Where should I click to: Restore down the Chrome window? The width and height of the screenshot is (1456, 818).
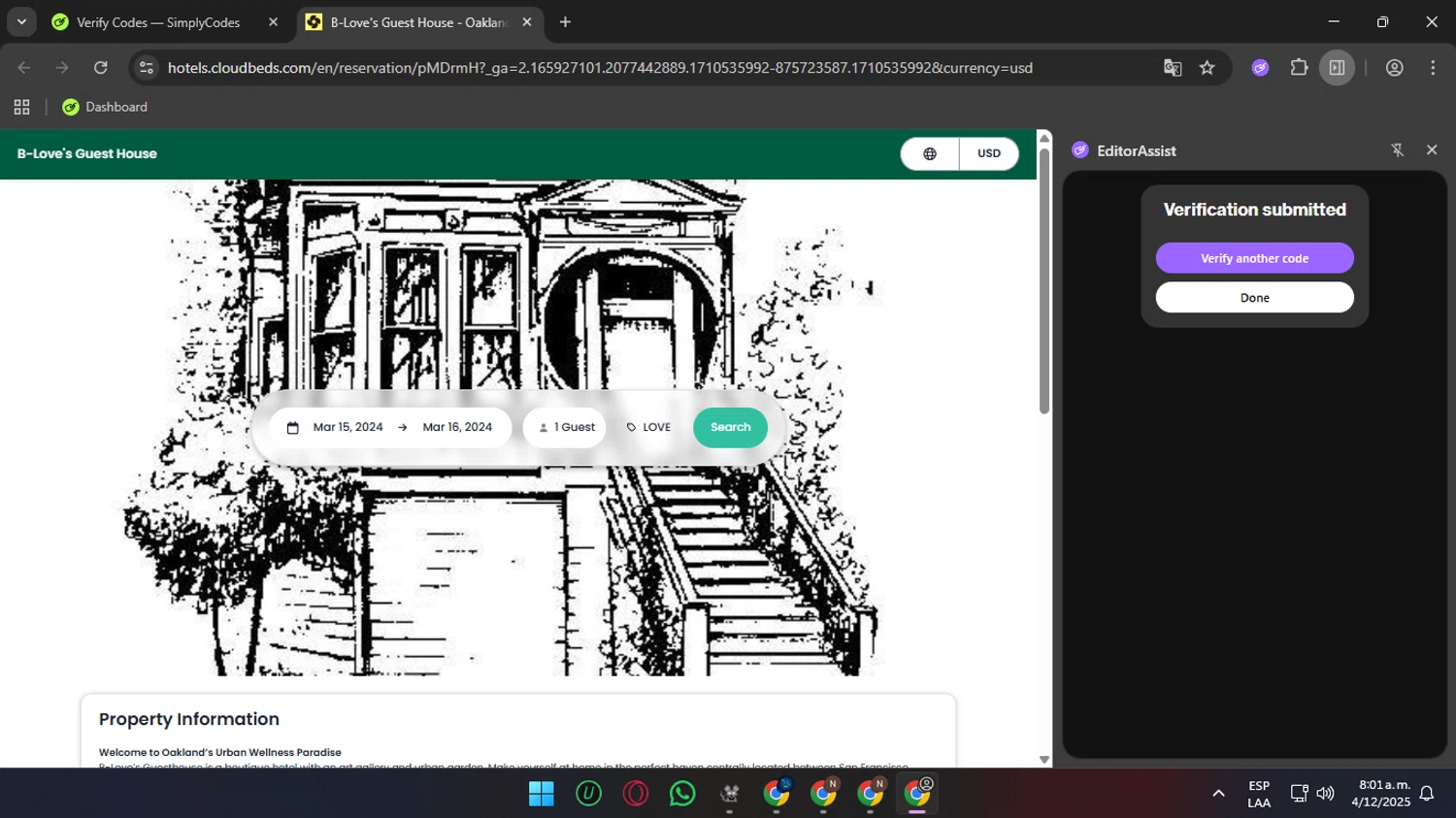point(1382,21)
